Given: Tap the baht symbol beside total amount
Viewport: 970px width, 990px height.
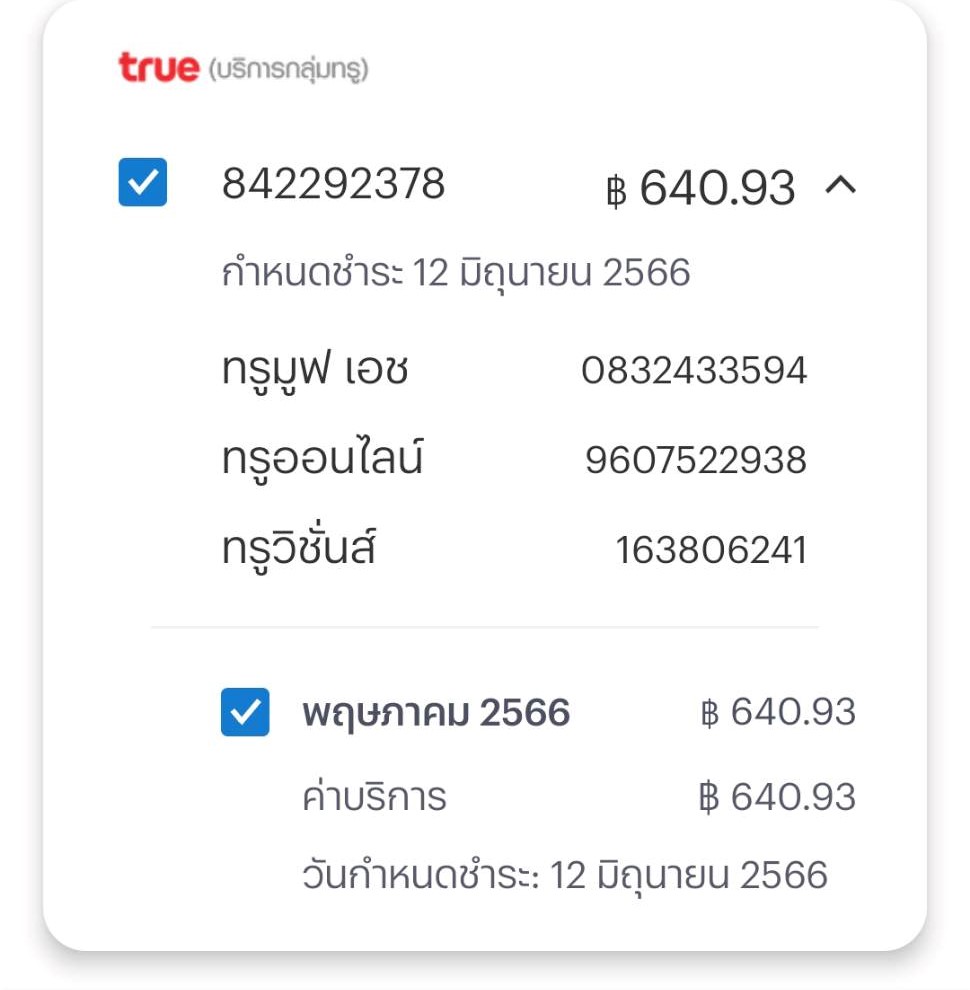Looking at the screenshot, I should [x=616, y=191].
